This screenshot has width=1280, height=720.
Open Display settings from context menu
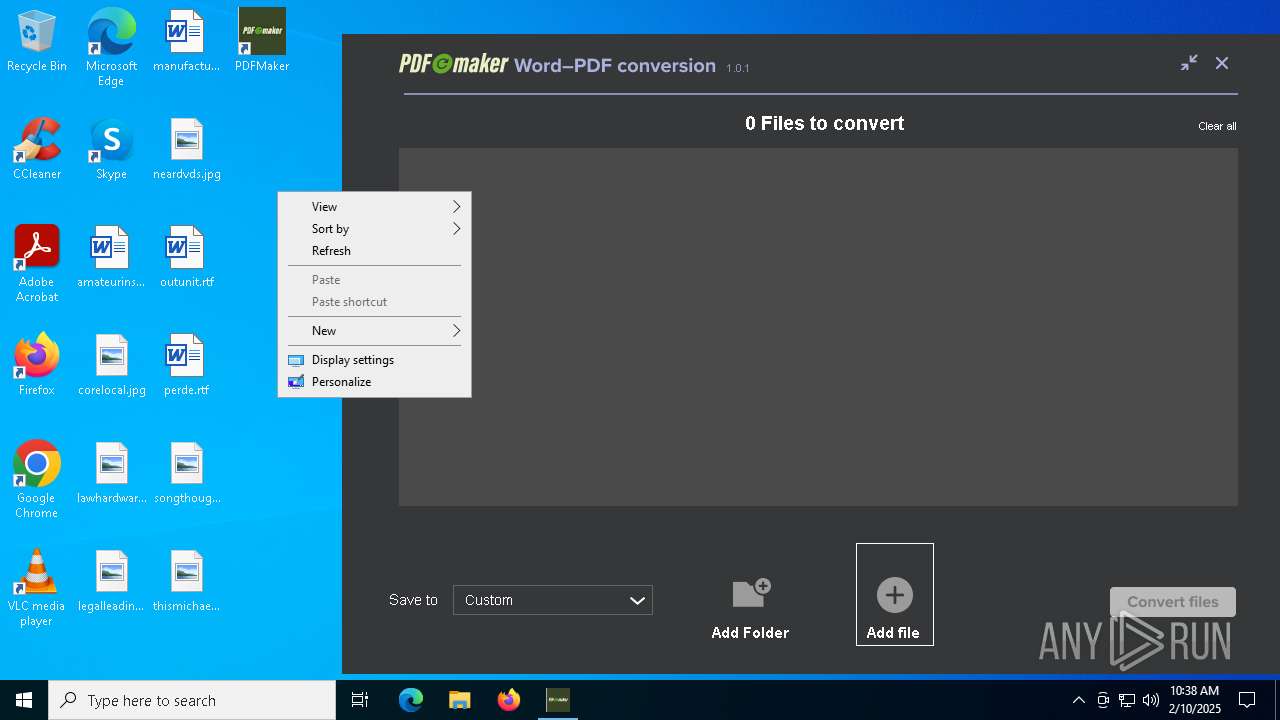coord(374,360)
